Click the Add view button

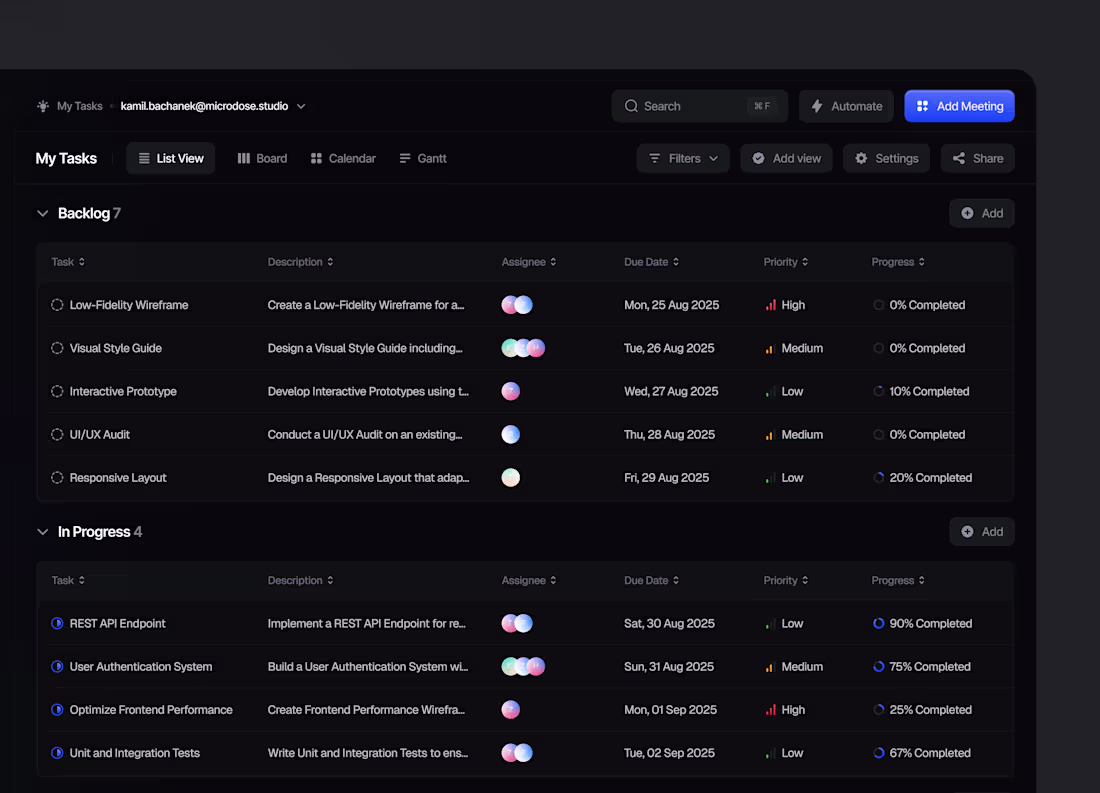[786, 158]
